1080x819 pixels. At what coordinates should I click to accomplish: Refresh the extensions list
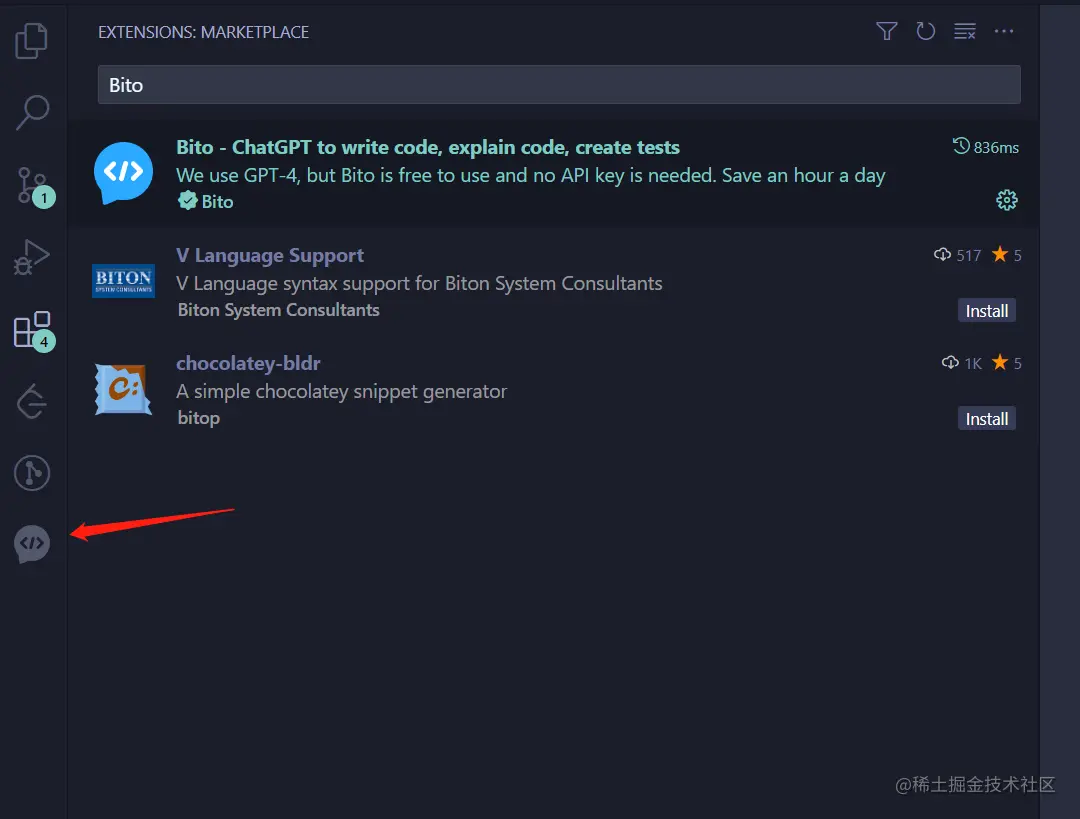pos(926,32)
